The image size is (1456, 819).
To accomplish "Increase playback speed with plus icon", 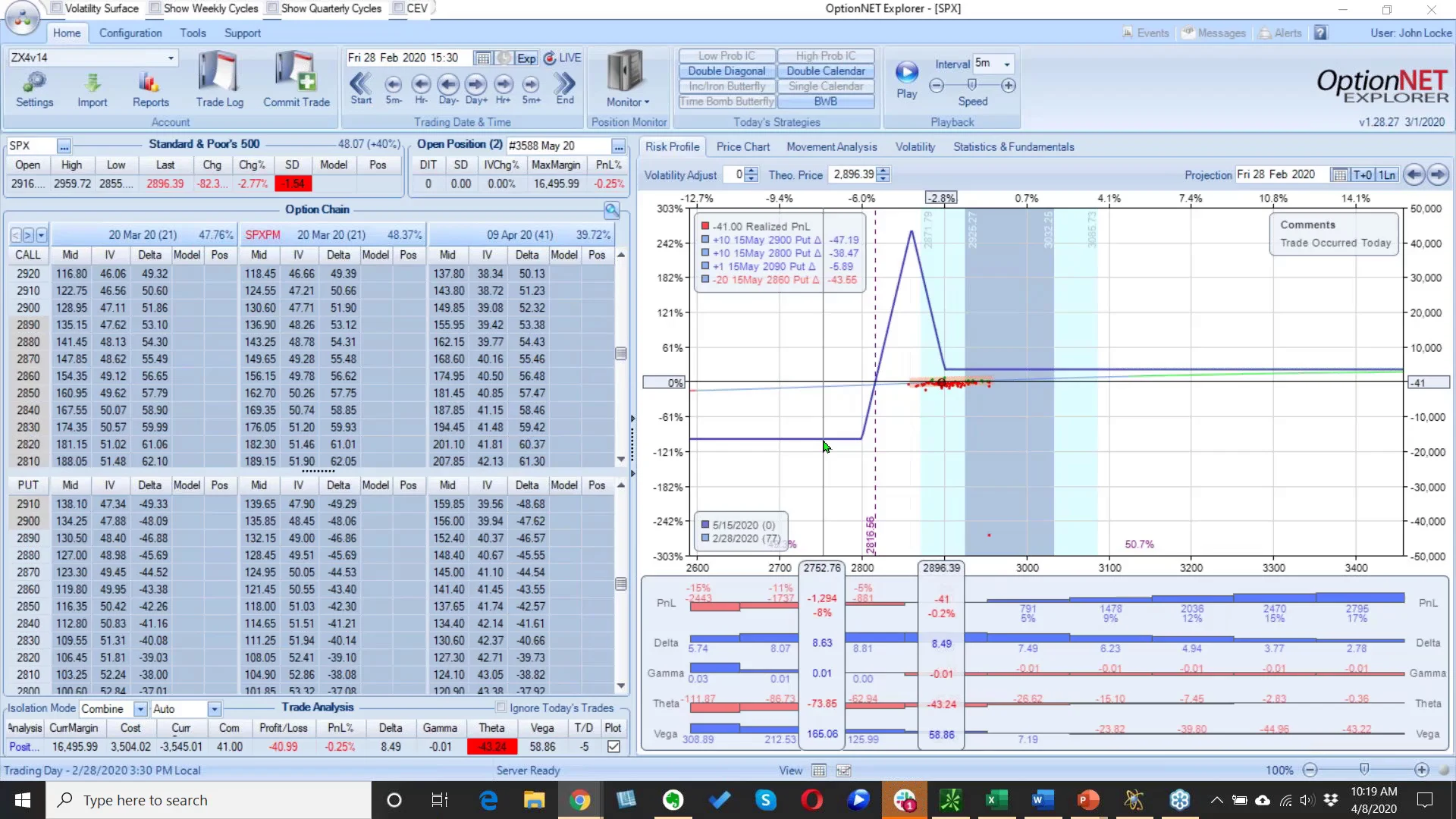I will coord(1009,86).
